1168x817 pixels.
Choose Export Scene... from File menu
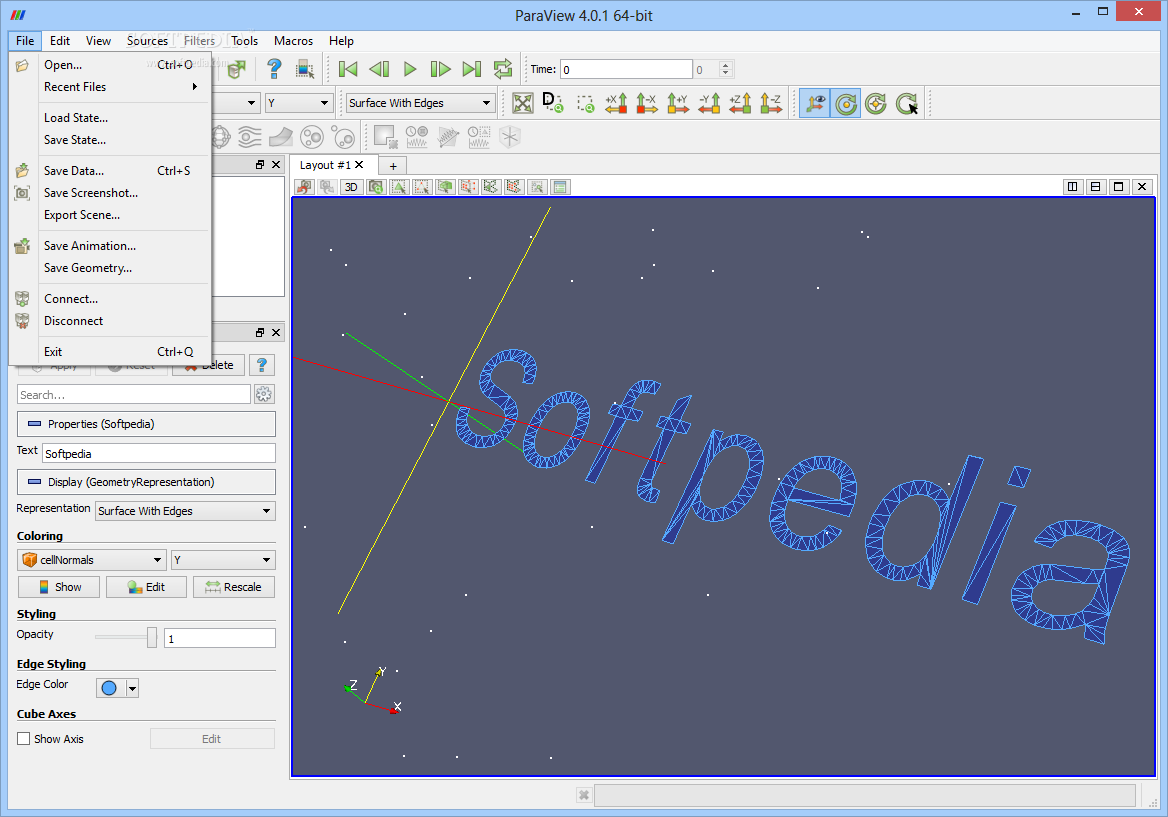(x=110, y=215)
